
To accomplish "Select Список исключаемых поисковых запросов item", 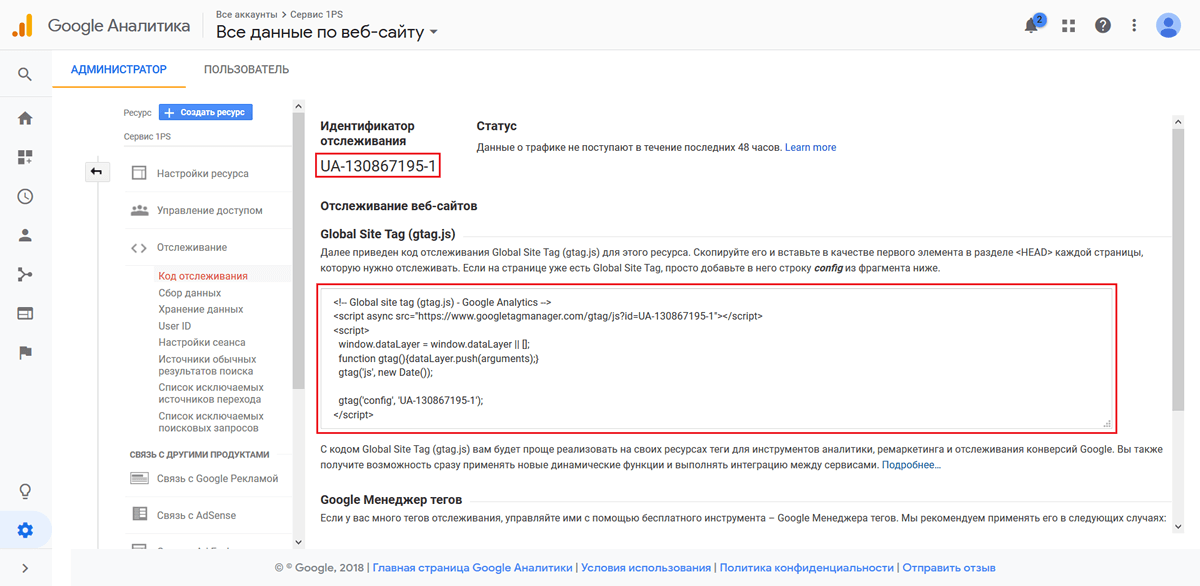I will point(211,422).
